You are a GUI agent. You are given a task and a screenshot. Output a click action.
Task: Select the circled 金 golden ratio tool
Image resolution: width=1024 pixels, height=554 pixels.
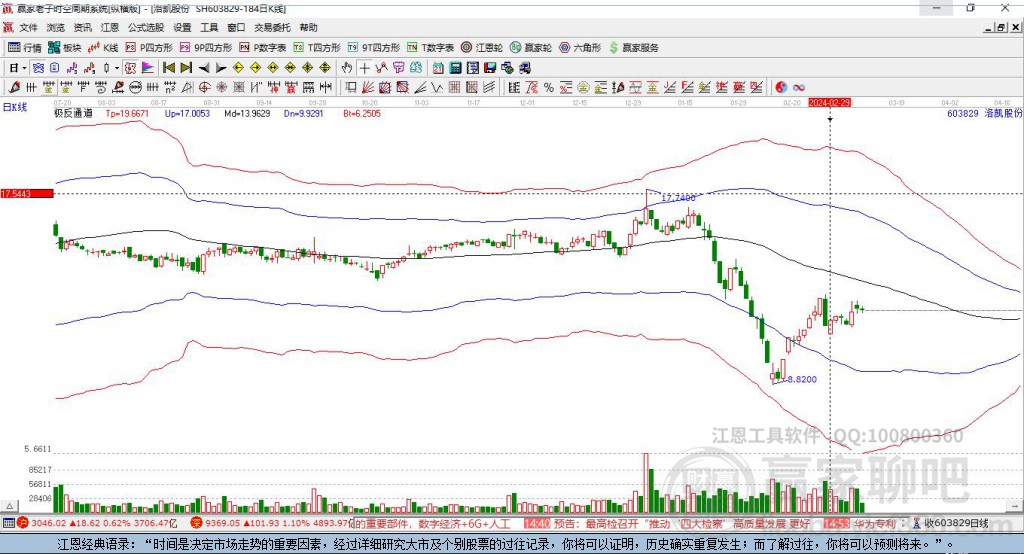pos(583,87)
